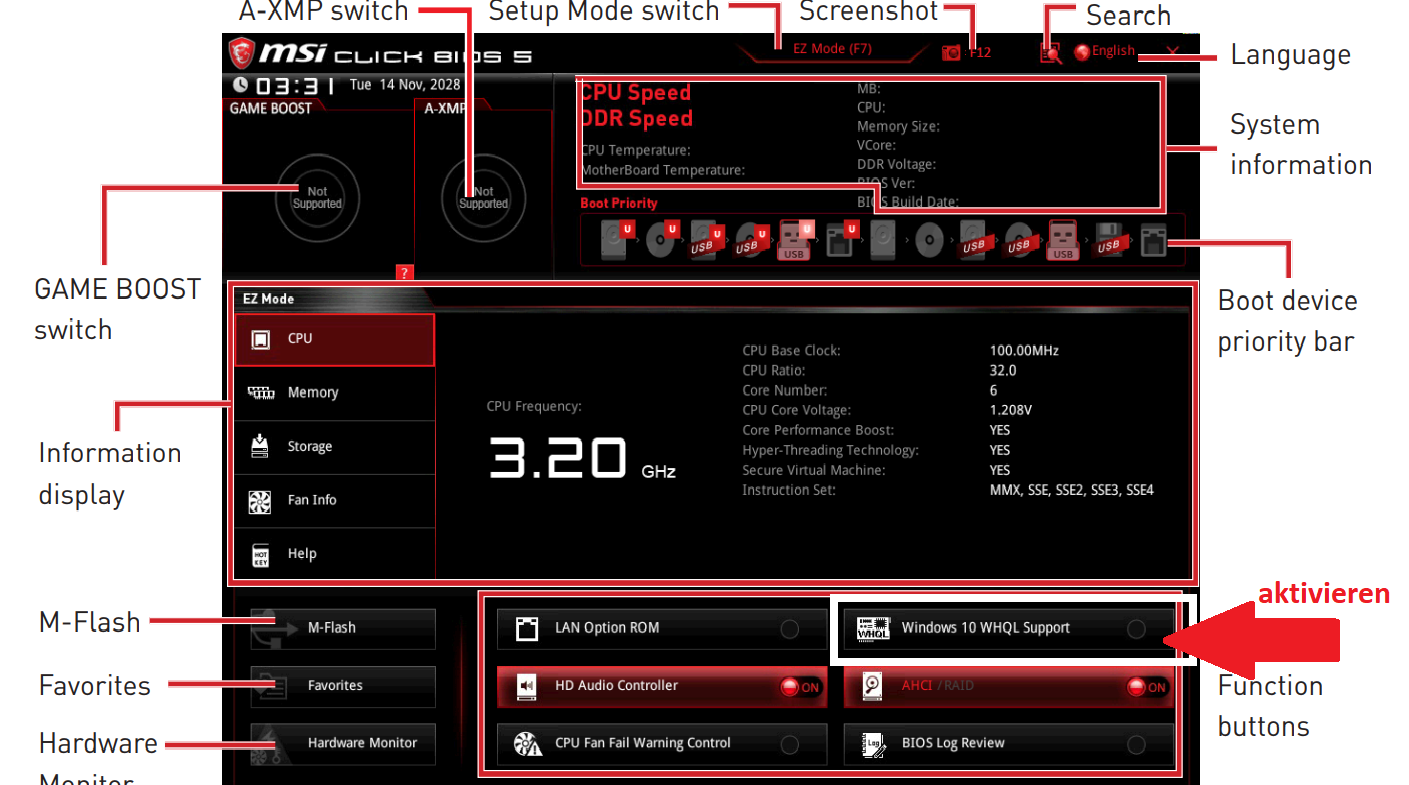Click the Memory Size label
Image resolution: width=1409 pixels, height=785 pixels.
[x=898, y=126]
